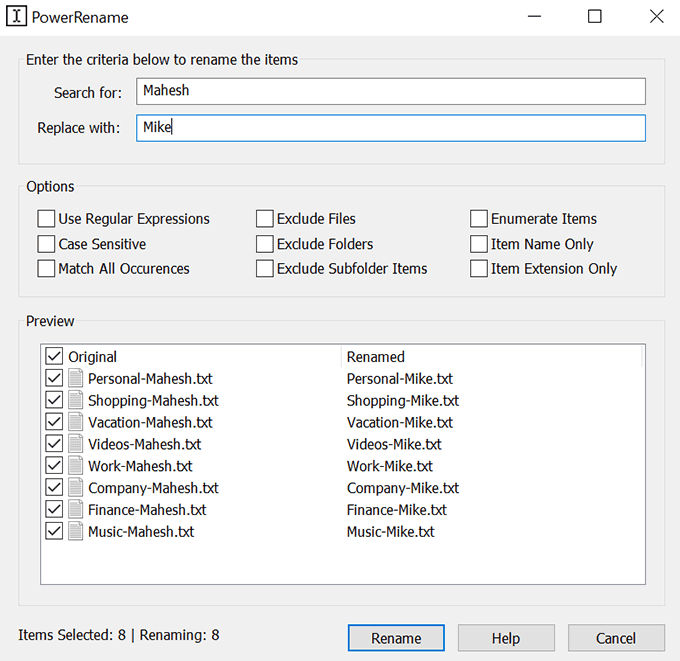Uncheck the Original select-all checkbox

pos(54,357)
